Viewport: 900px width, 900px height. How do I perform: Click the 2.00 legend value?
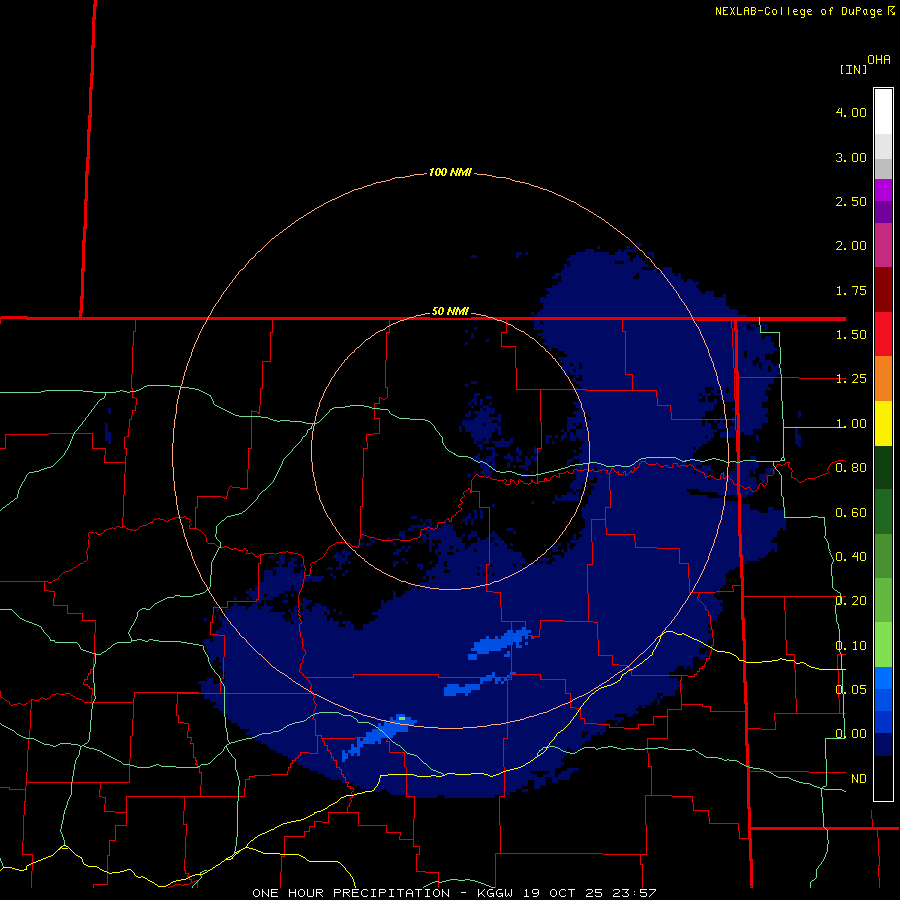851,246
